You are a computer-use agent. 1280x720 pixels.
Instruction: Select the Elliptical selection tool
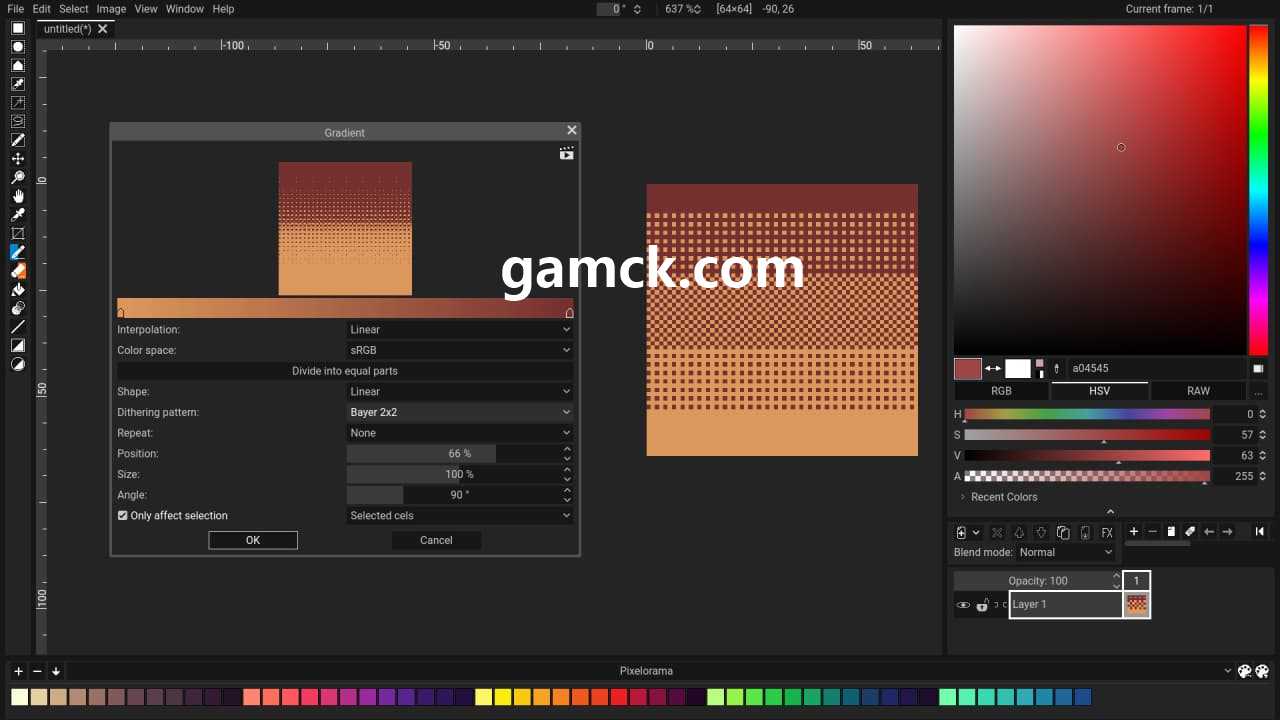tap(17, 47)
